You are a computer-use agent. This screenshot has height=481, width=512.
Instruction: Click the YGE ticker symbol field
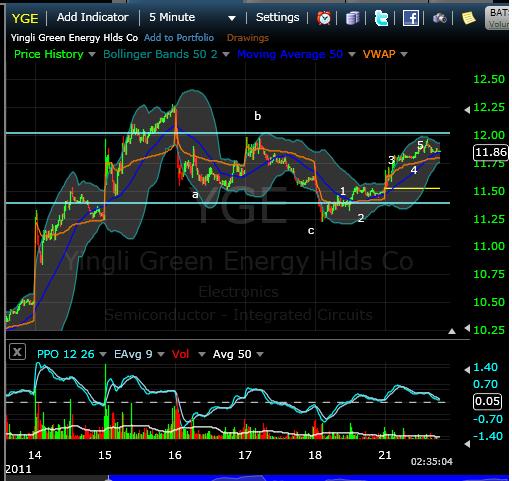25,18
